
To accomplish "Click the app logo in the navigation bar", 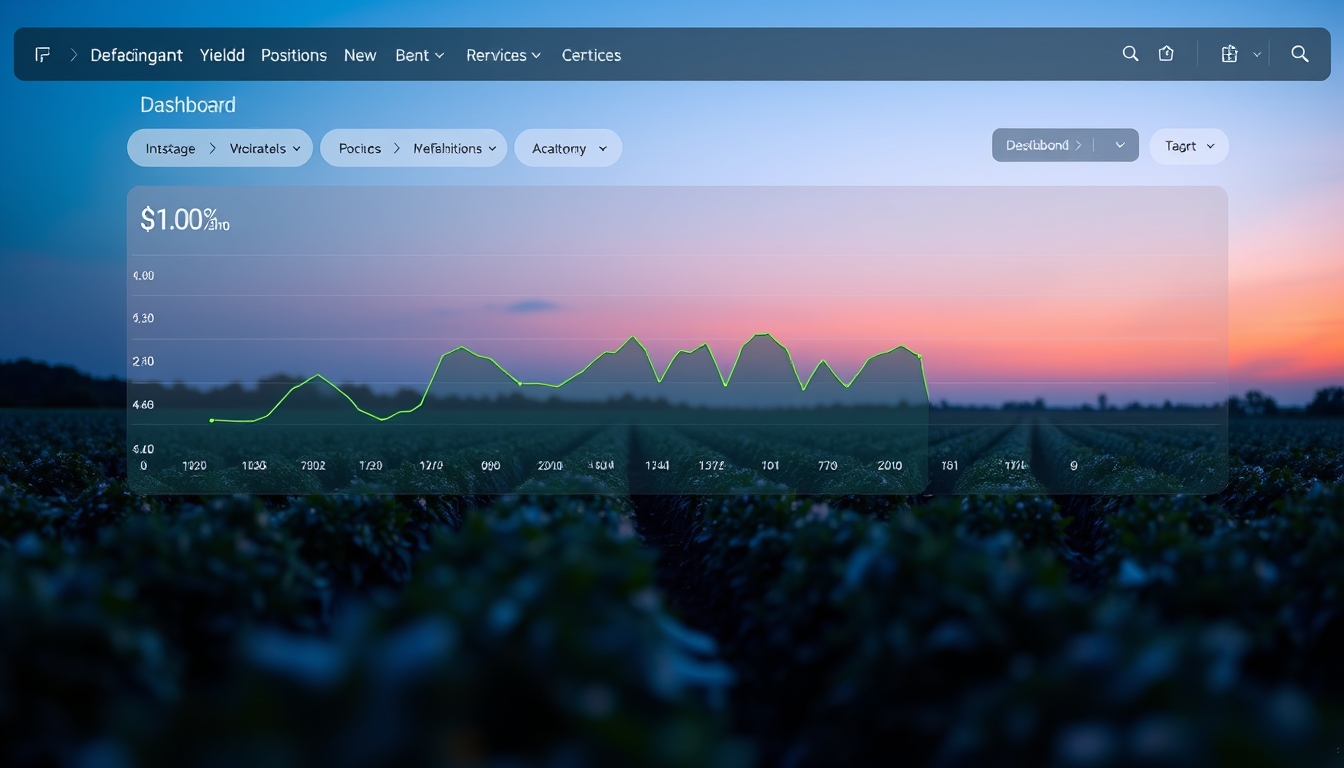I will click(42, 54).
